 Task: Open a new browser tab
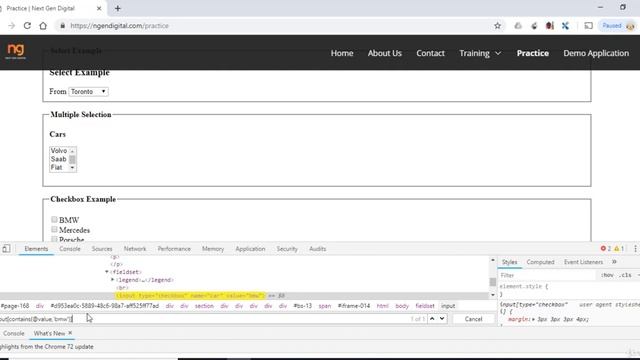[x=118, y=8]
